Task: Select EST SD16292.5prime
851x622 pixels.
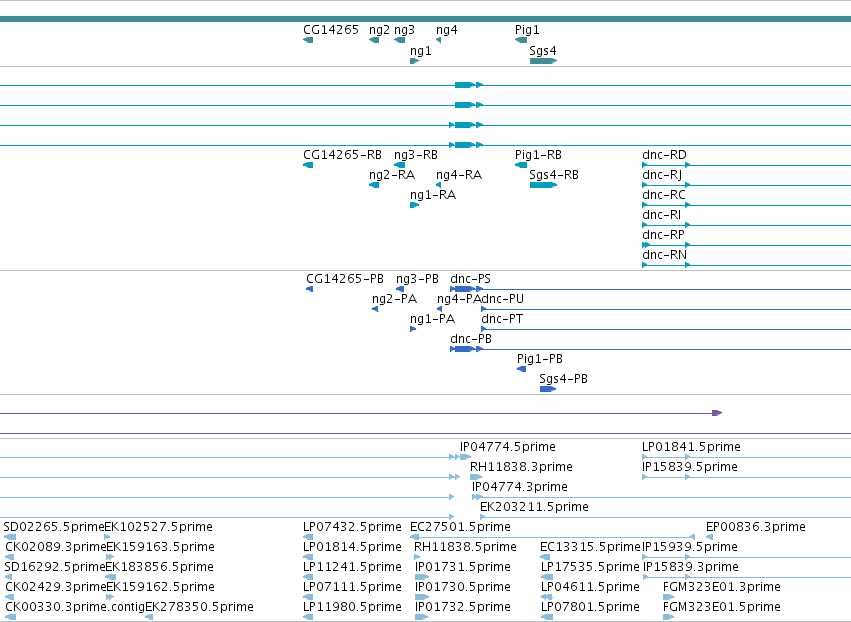Action: 55,567
